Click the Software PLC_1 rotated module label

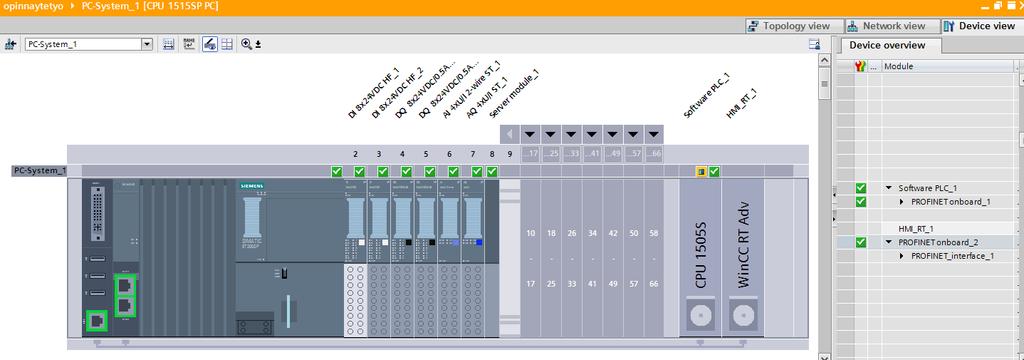coord(708,95)
